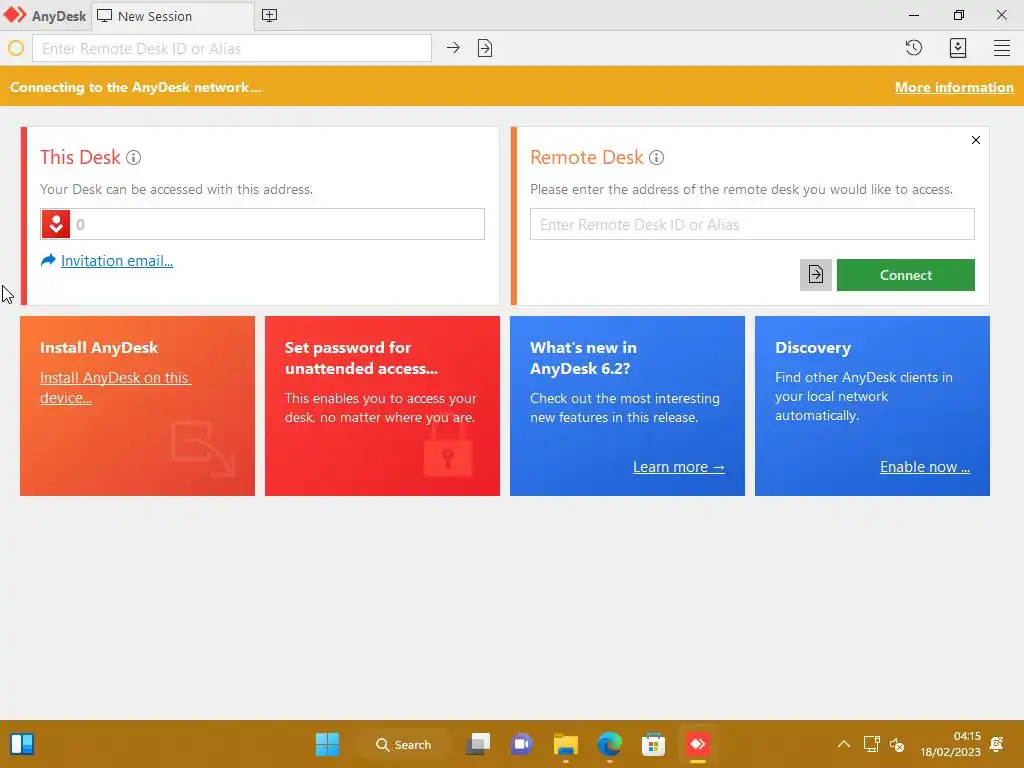
Task: Focus the Remote Desk panel address input
Action: (x=752, y=224)
